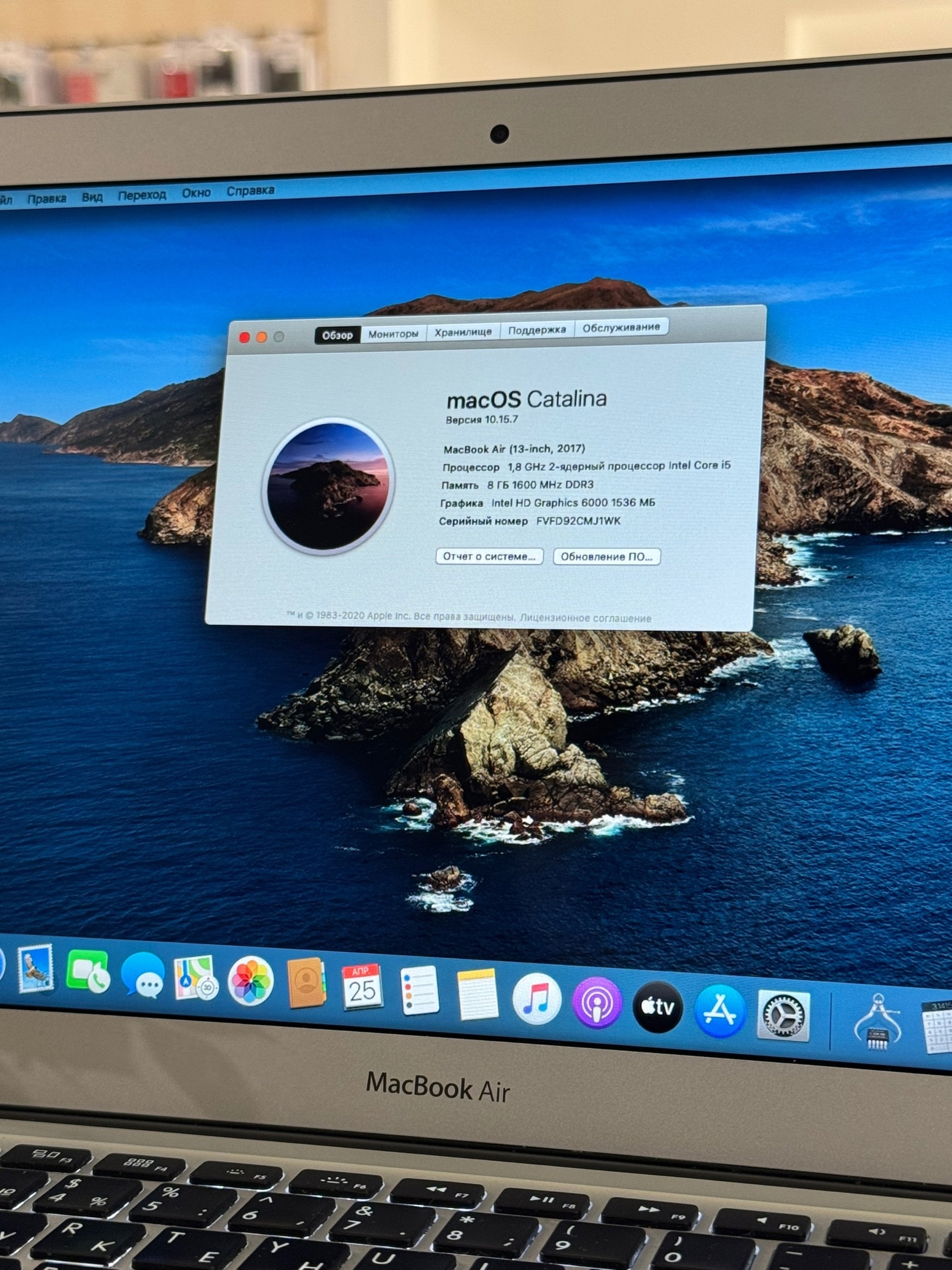Open System Preferences gear in the Dock
952x1270 pixels.
point(783,1016)
